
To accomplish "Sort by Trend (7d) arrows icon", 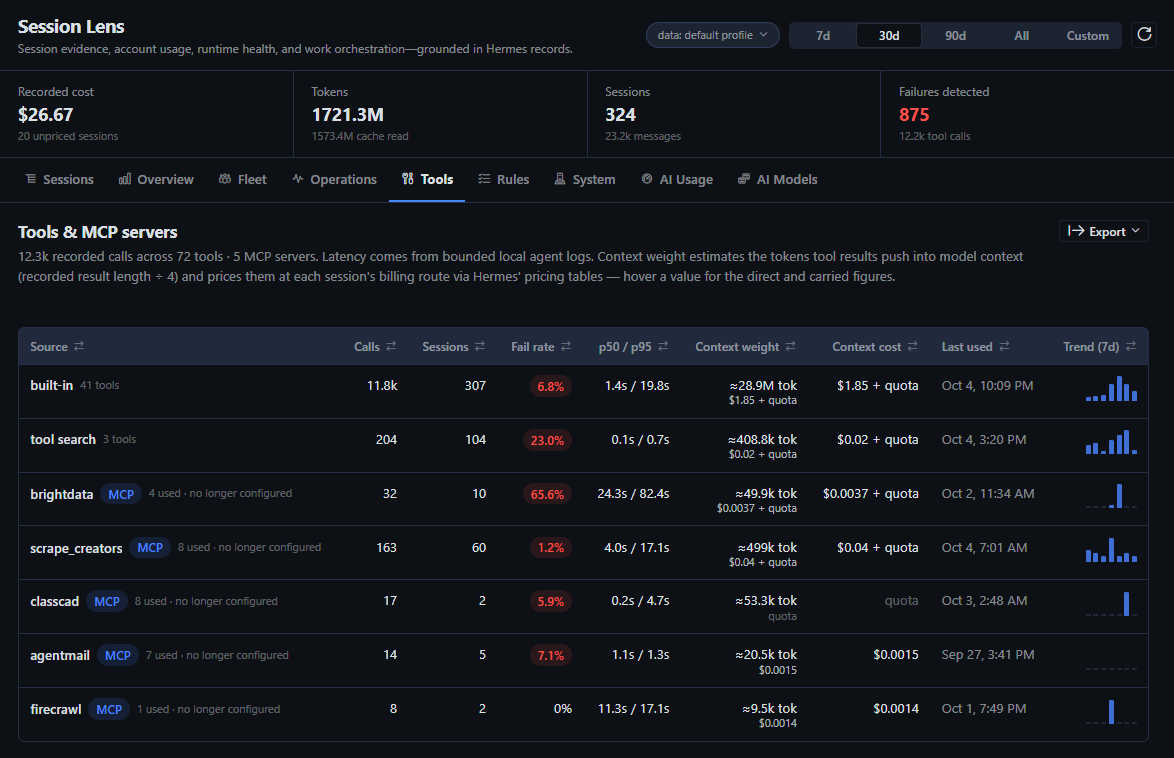I will [1131, 346].
